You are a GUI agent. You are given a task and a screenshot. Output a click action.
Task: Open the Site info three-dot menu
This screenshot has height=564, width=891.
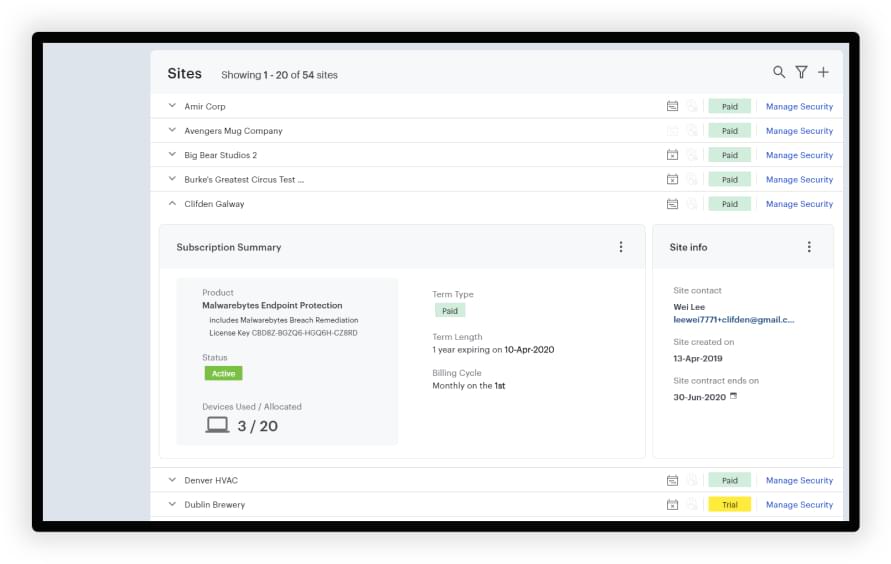tap(809, 247)
